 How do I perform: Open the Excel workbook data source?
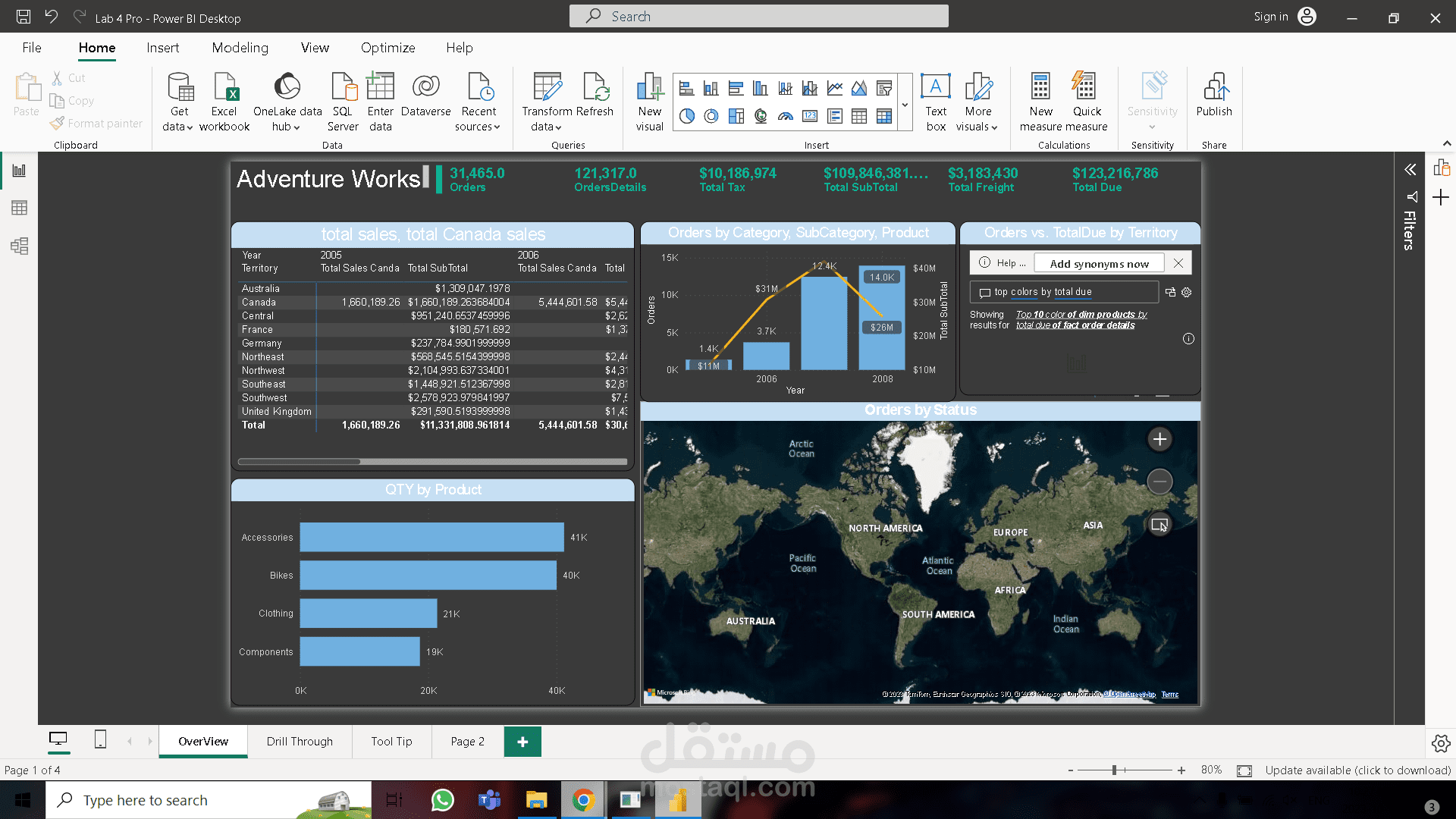coord(224,102)
